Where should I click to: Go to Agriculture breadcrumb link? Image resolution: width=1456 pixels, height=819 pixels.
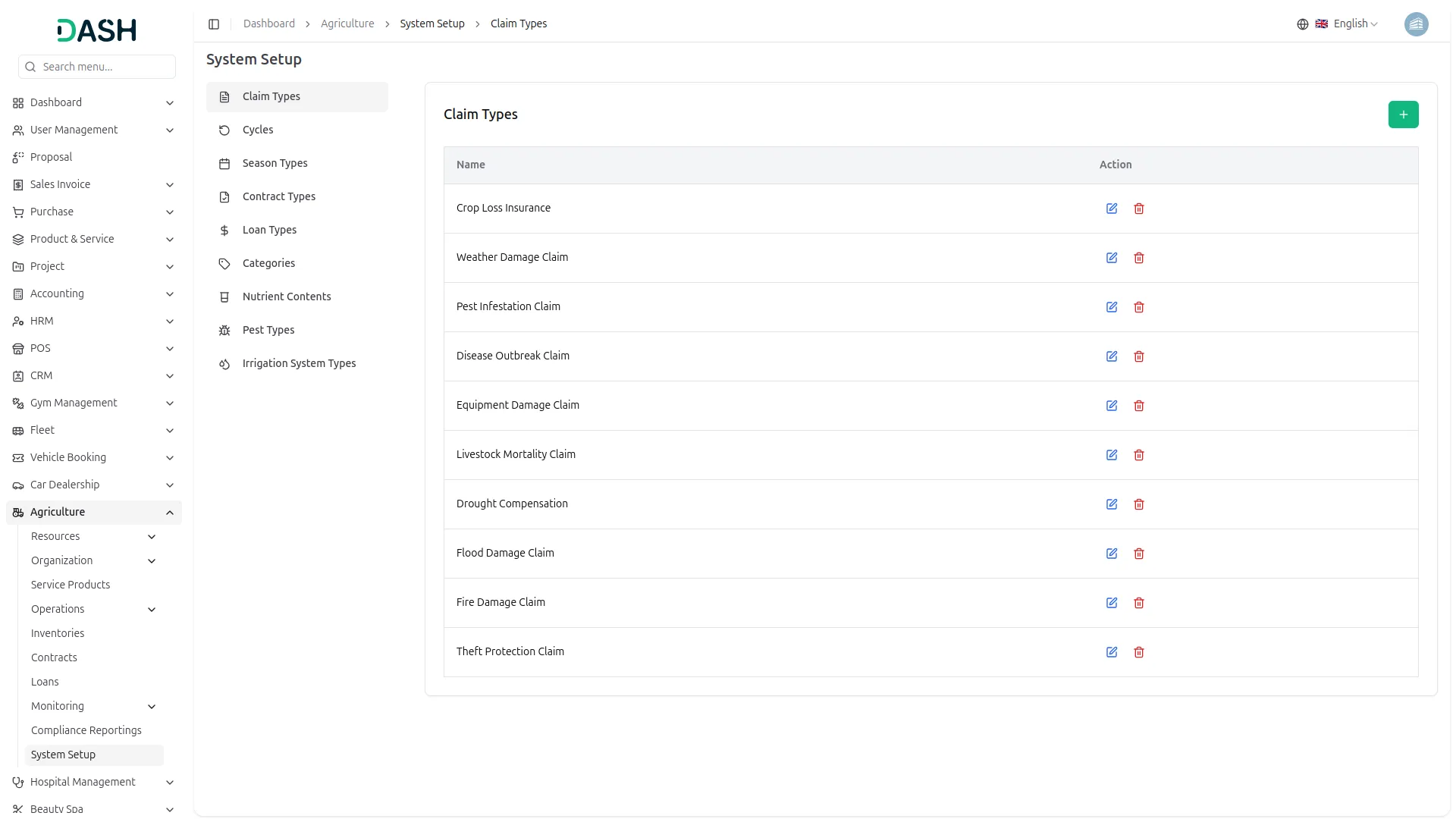tap(347, 24)
